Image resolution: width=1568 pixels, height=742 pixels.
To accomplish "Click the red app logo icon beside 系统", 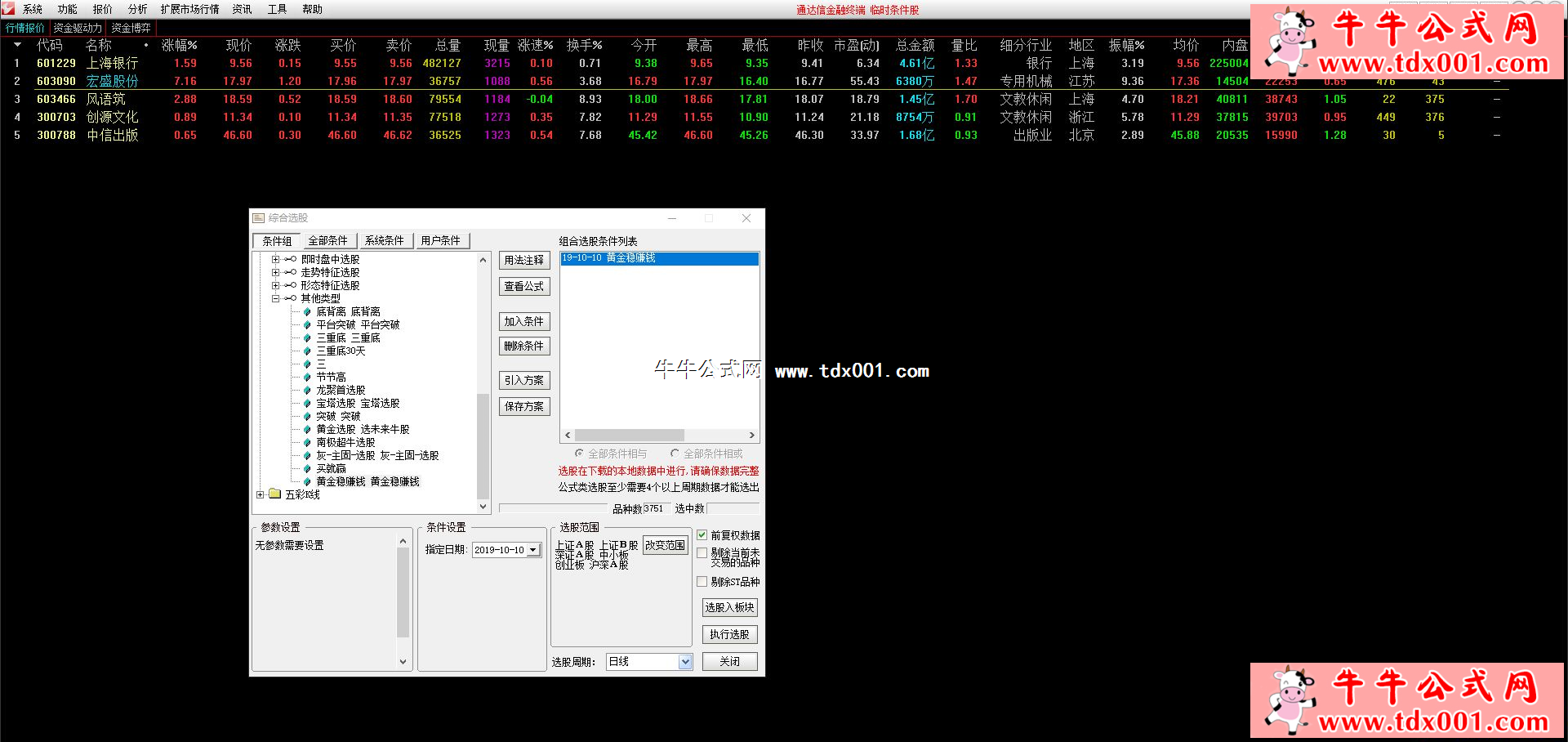I will [8, 8].
